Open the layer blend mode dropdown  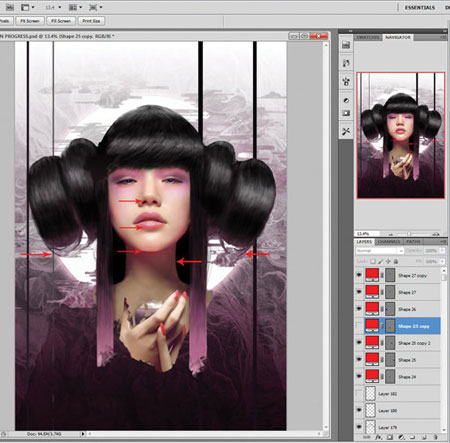pyautogui.click(x=379, y=250)
